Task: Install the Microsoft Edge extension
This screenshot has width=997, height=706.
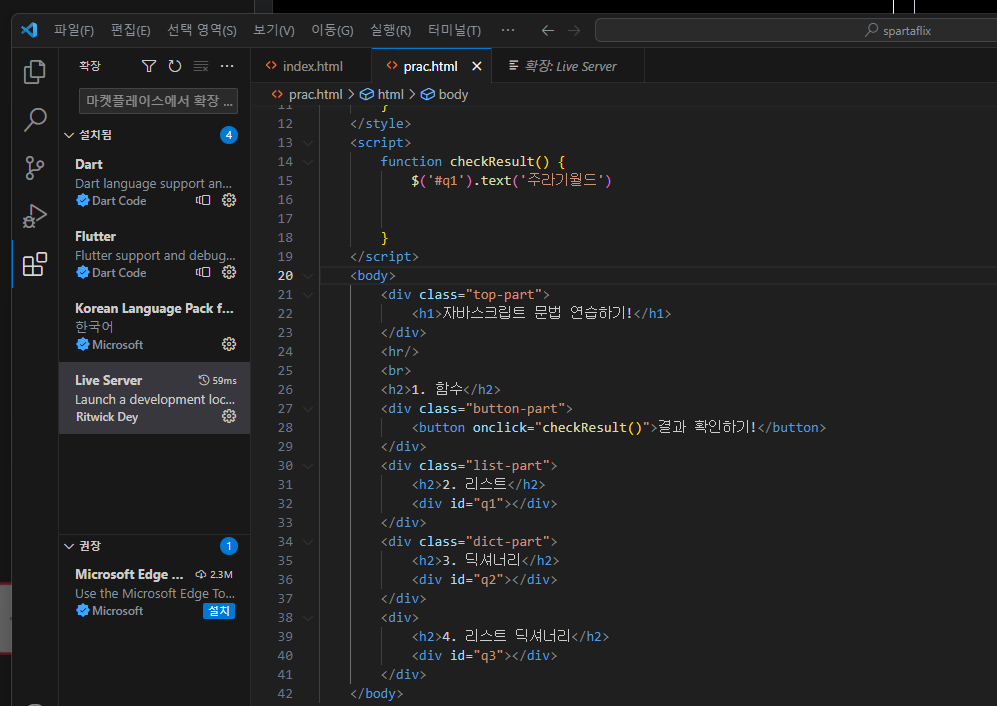Action: click(219, 611)
